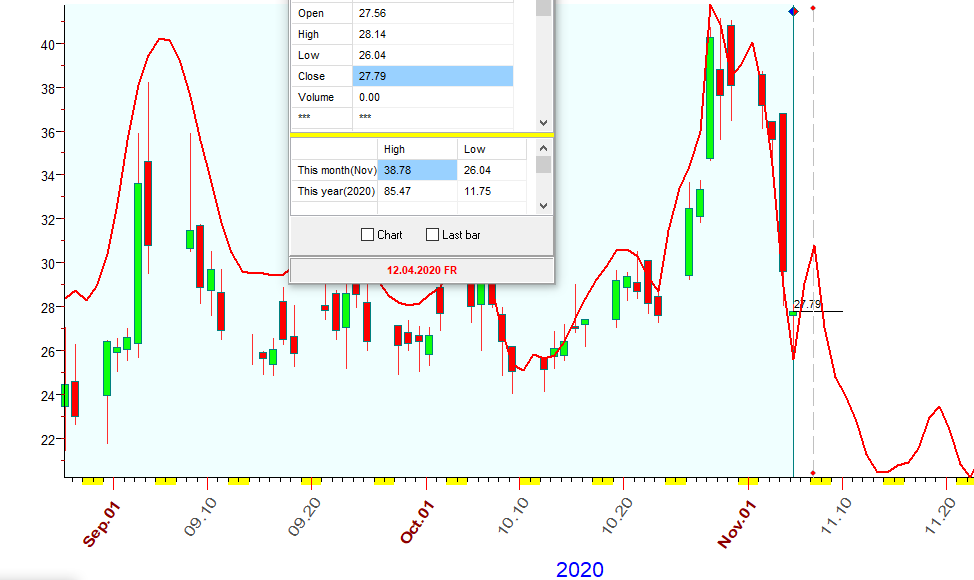Select the Low value 26.04 in price table
The image size is (974, 580).
[433, 55]
